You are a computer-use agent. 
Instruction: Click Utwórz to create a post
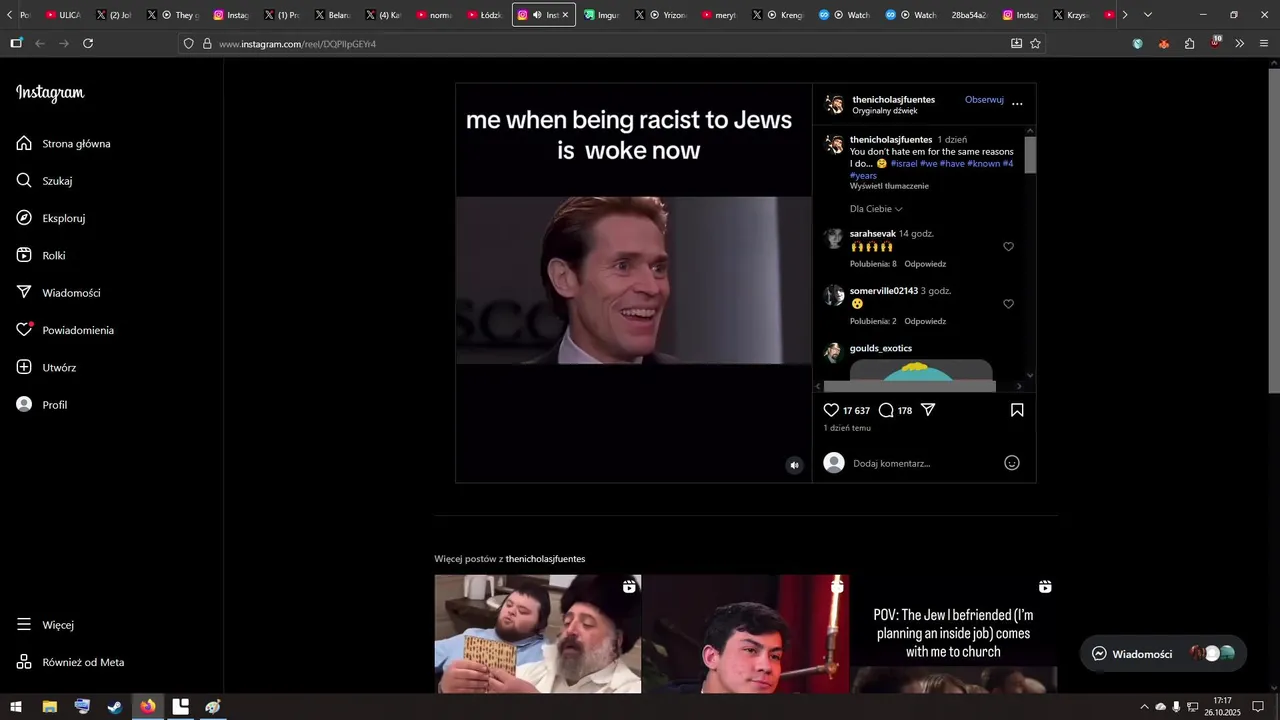(46, 367)
